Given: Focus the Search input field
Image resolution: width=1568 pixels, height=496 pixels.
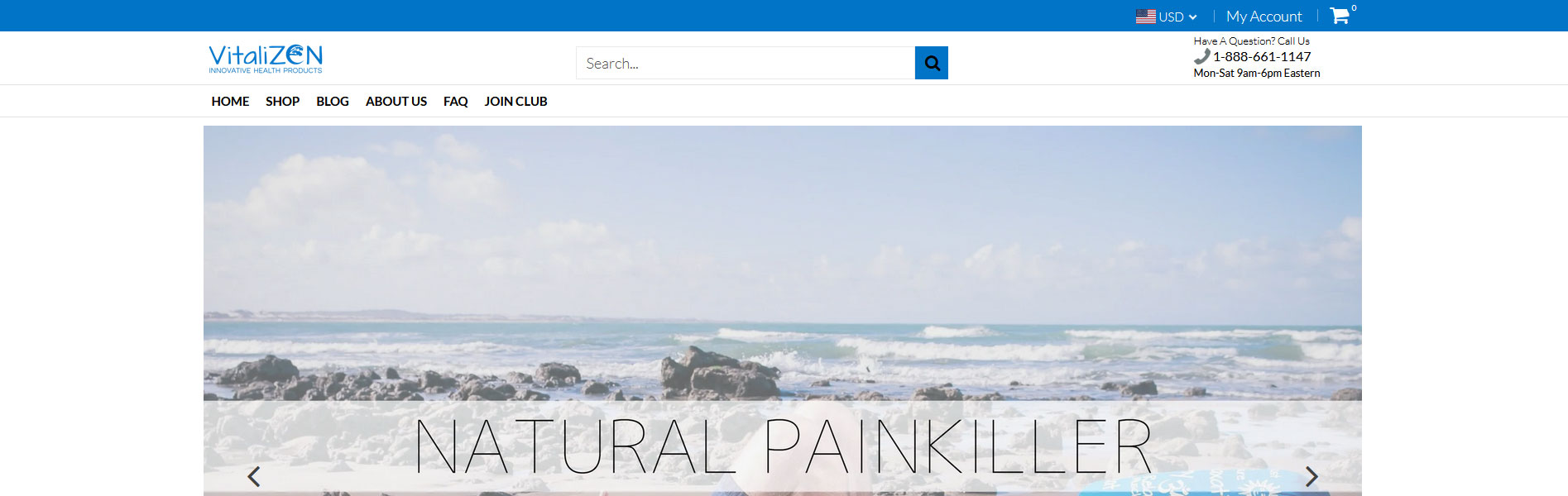Looking at the screenshot, I should pos(746,63).
